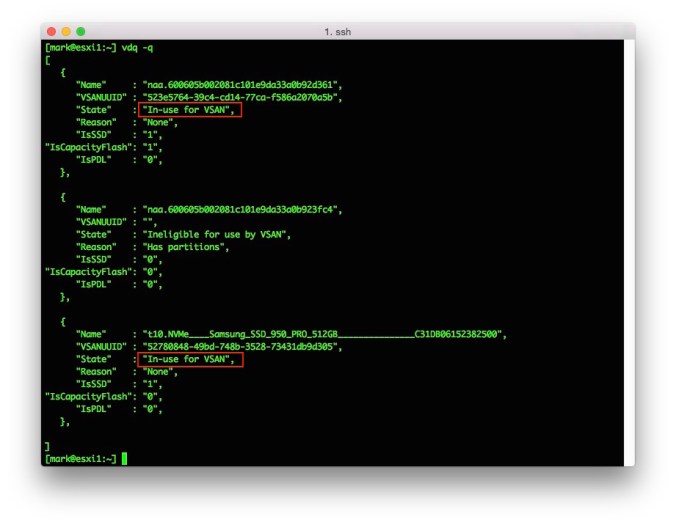Place cursor at the green prompt block
The height and width of the screenshot is (525, 676).
click(124, 458)
